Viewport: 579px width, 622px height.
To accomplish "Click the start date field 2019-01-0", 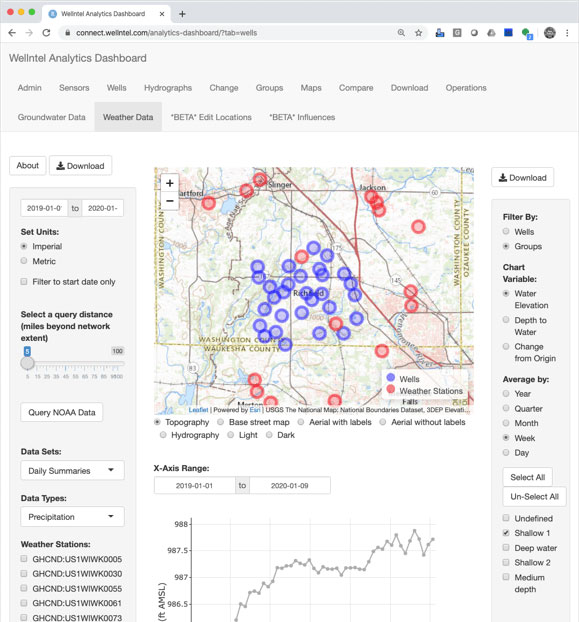I will click(44, 208).
